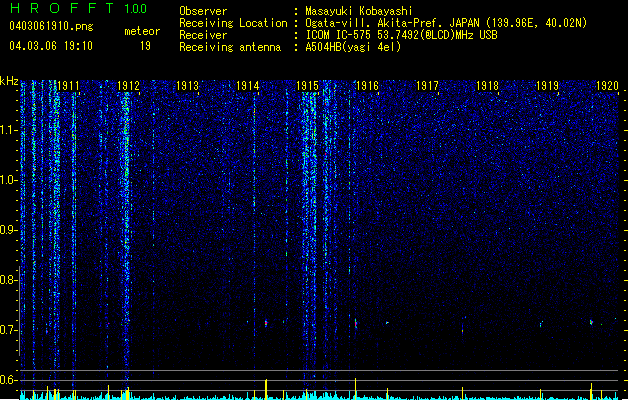
Task: Click the kHz axis unit label
Action: tap(9, 81)
